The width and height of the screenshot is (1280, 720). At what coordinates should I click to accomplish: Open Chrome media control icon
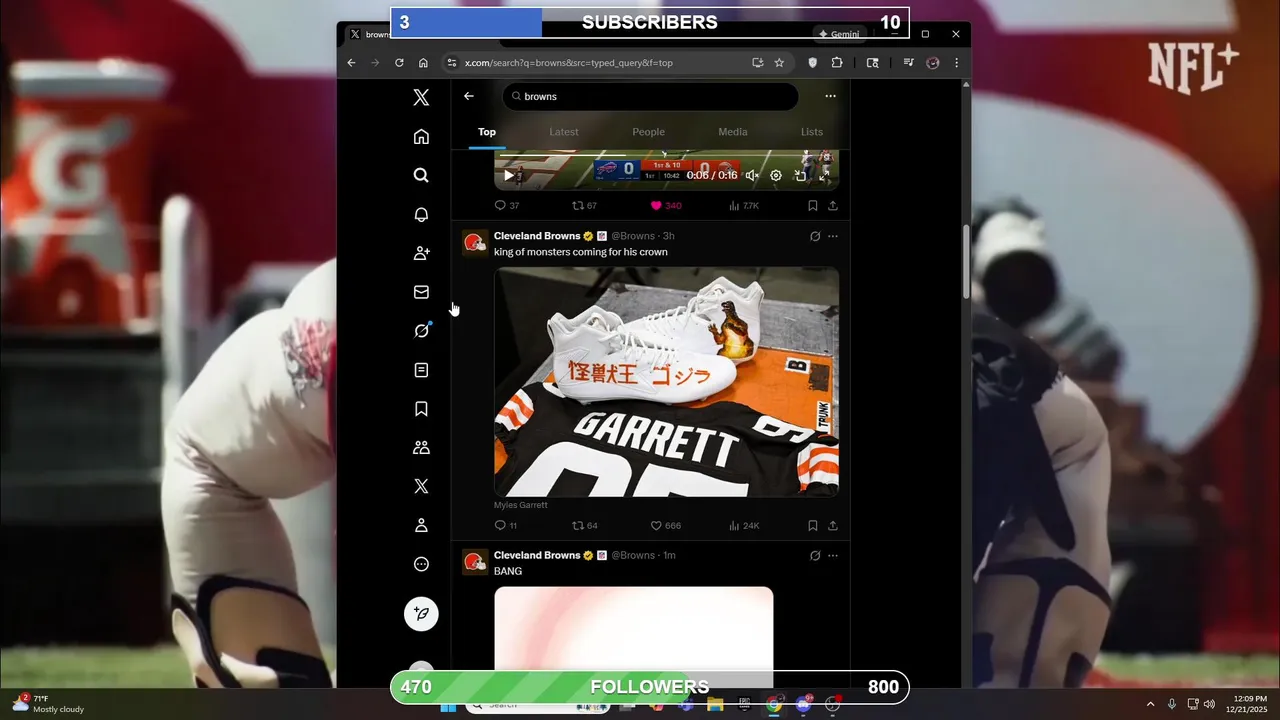coord(908,62)
